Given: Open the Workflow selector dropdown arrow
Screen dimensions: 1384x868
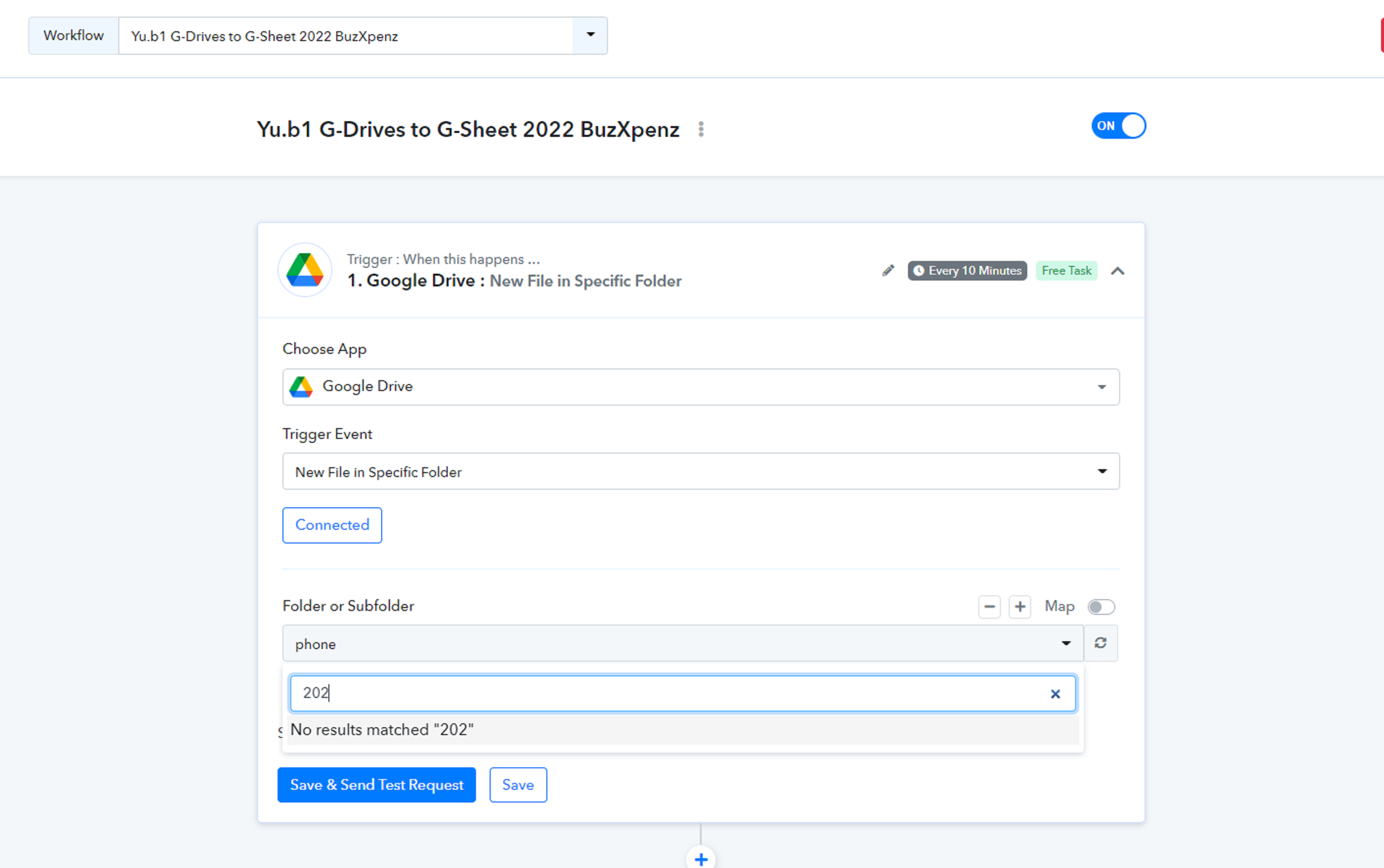Looking at the screenshot, I should pyautogui.click(x=590, y=36).
